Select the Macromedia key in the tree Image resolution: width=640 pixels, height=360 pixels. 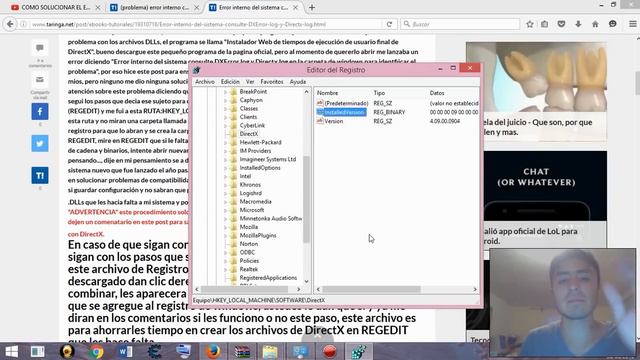pos(255,202)
